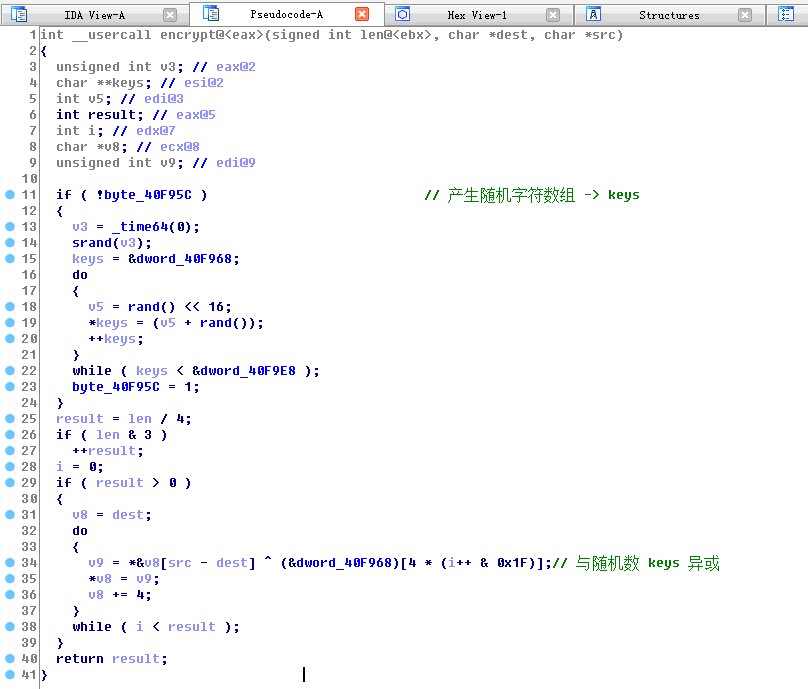Click the Pseudocode-A tab icon

click(x=211, y=14)
